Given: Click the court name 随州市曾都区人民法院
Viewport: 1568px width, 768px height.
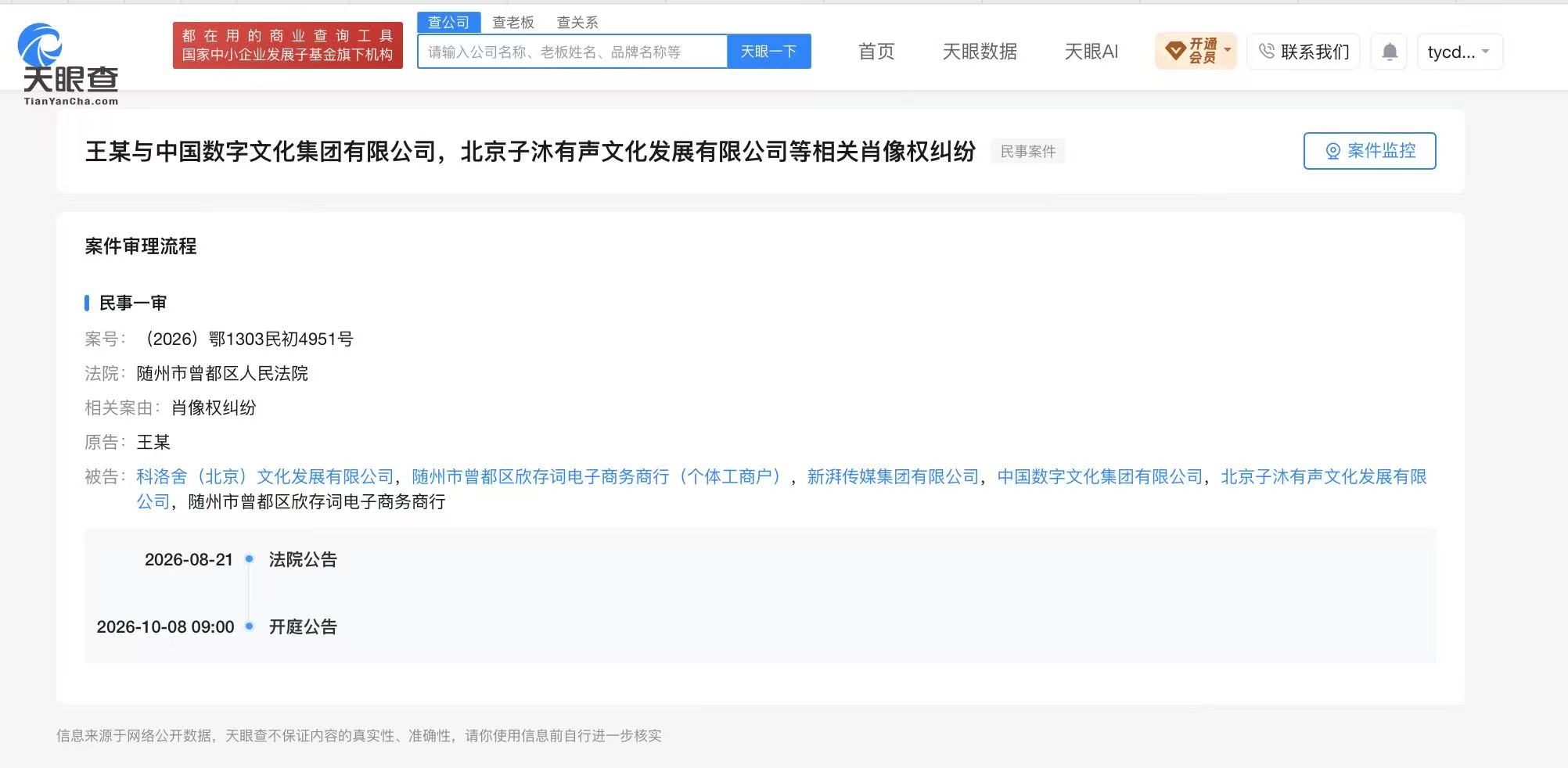Looking at the screenshot, I should click(x=222, y=373).
